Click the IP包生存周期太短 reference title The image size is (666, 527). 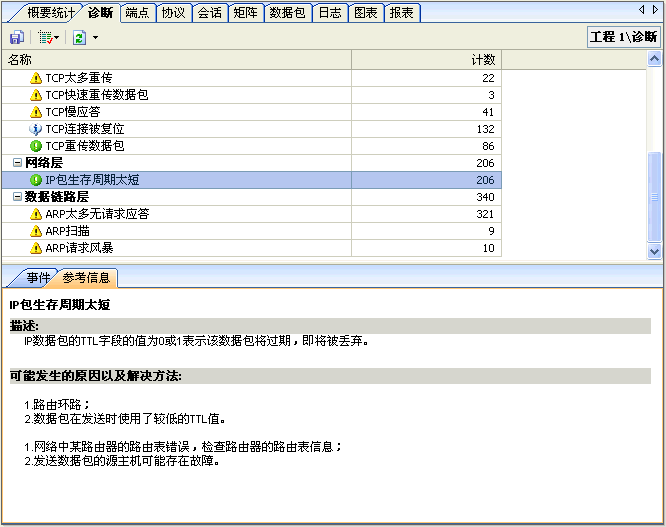60,304
